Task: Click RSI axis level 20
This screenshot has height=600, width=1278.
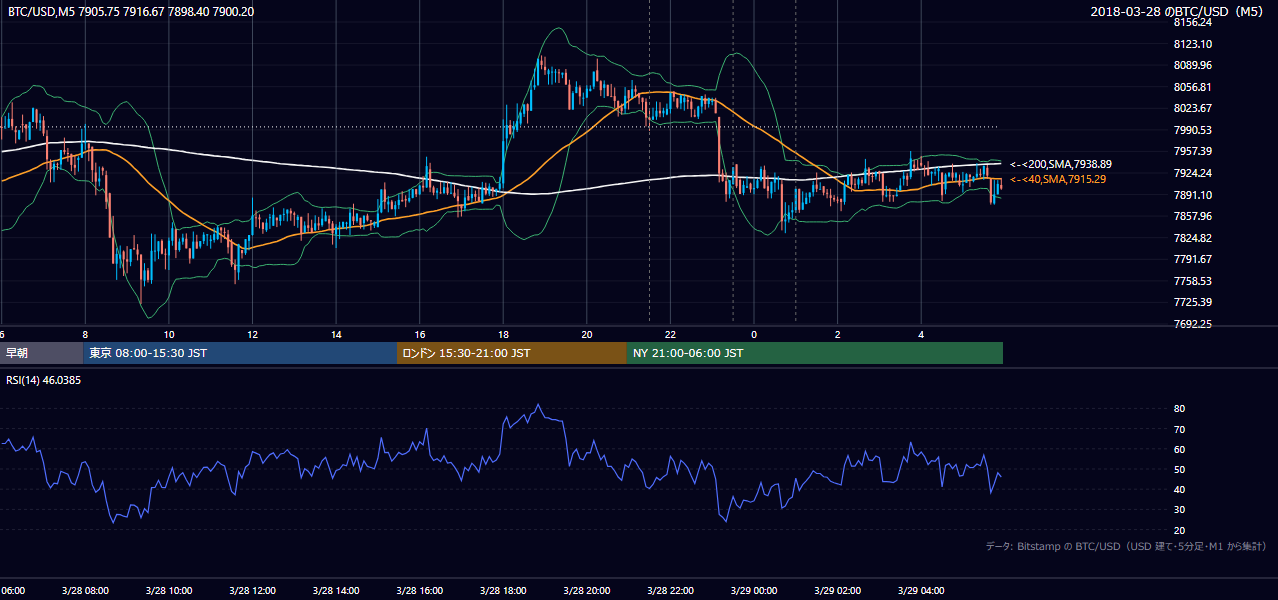Action: coord(1179,530)
